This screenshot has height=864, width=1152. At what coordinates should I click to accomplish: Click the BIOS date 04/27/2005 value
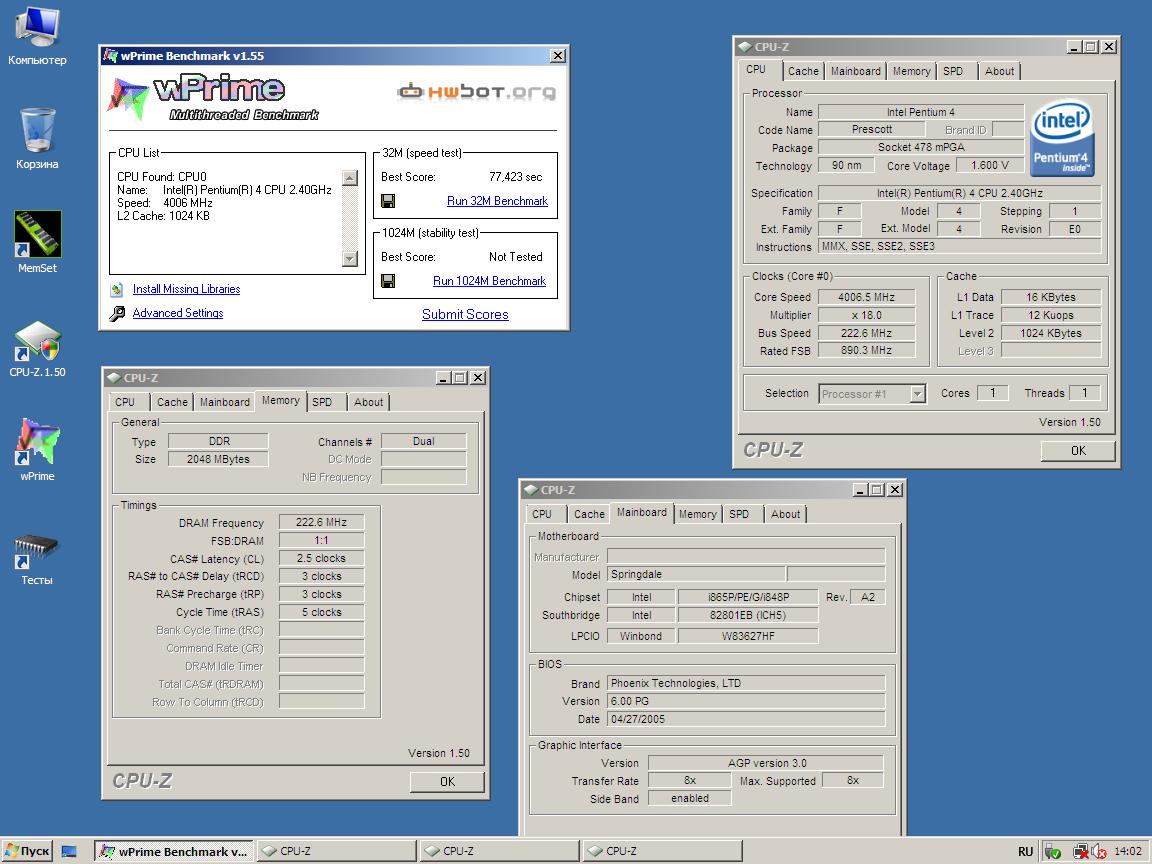click(x=746, y=719)
